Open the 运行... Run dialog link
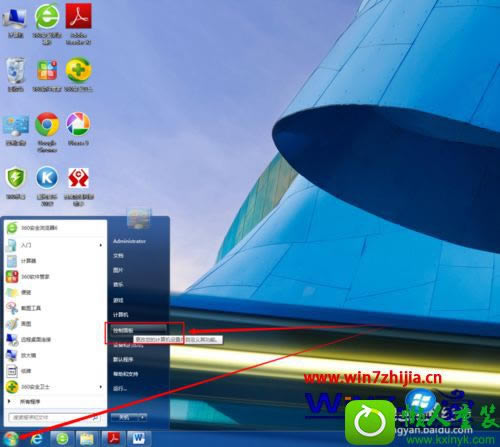The image size is (500, 447). (x=120, y=389)
